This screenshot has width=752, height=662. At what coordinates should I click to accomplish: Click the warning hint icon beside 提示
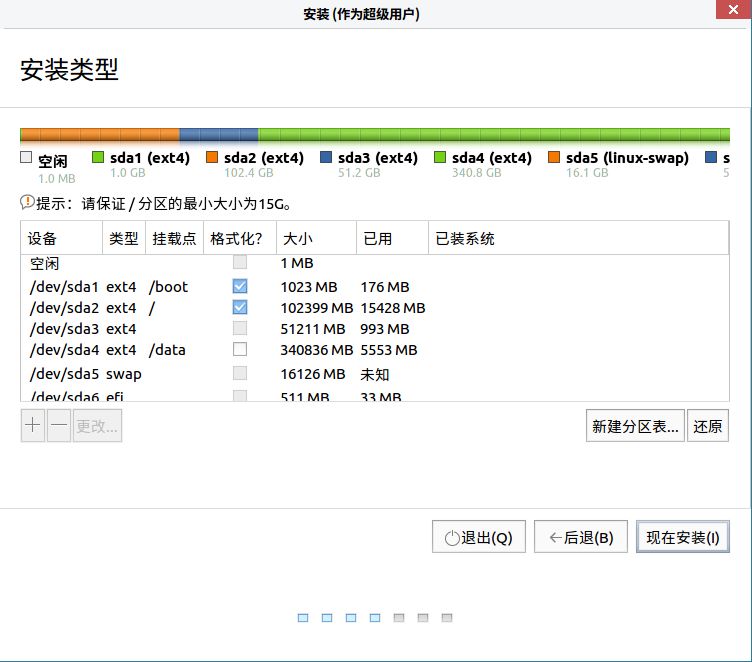27,202
